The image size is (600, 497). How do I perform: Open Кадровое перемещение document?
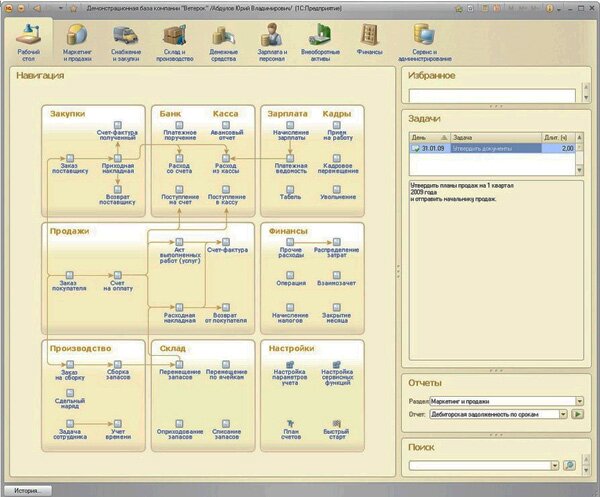pyautogui.click(x=337, y=164)
